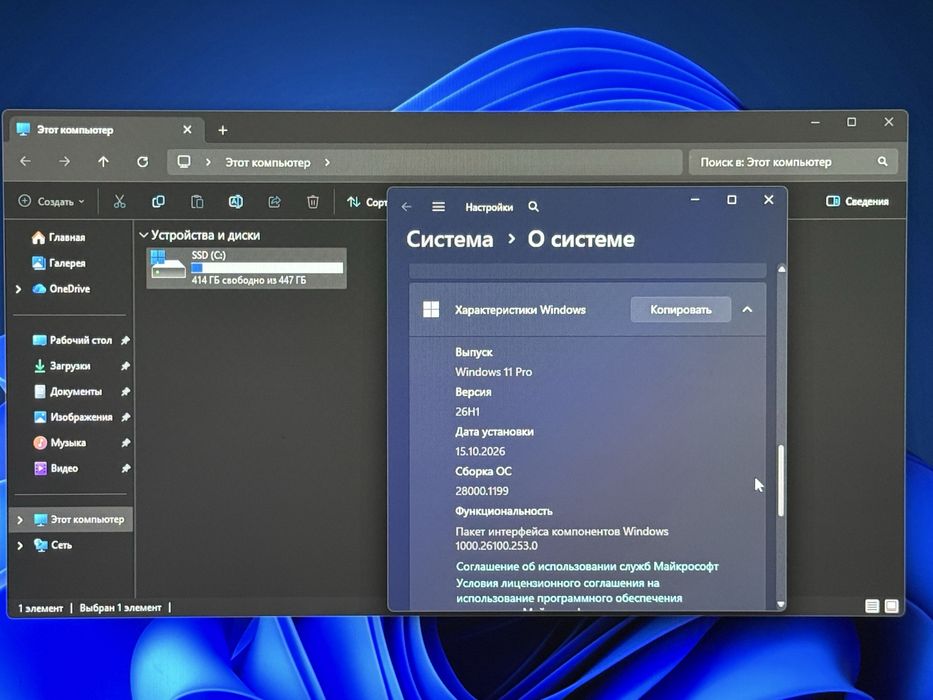Go back using Explorer's back arrow
The image size is (933, 700).
coord(26,161)
